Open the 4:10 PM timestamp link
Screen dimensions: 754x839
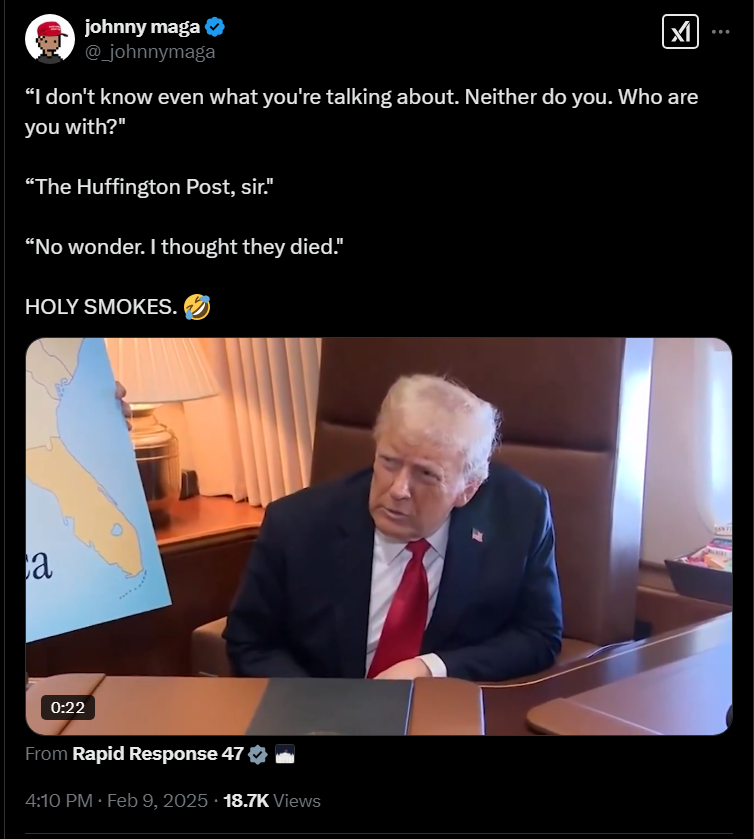(x=59, y=800)
